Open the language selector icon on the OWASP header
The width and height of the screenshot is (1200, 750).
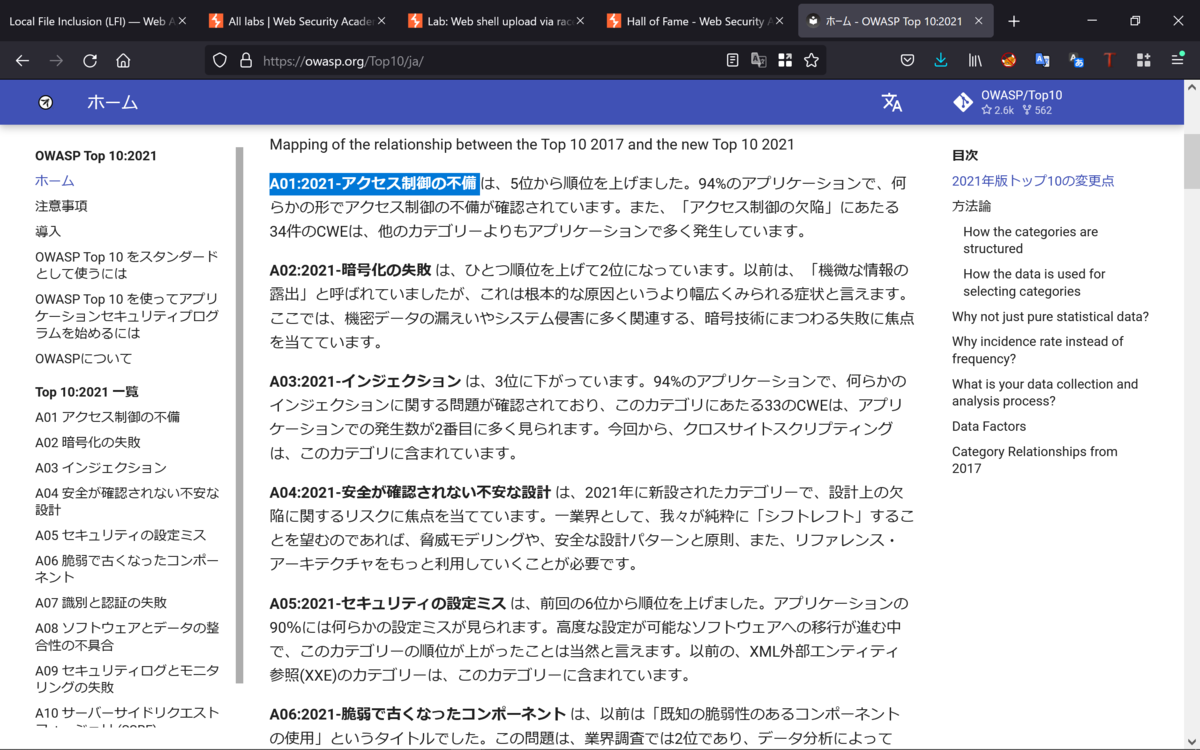click(x=891, y=102)
